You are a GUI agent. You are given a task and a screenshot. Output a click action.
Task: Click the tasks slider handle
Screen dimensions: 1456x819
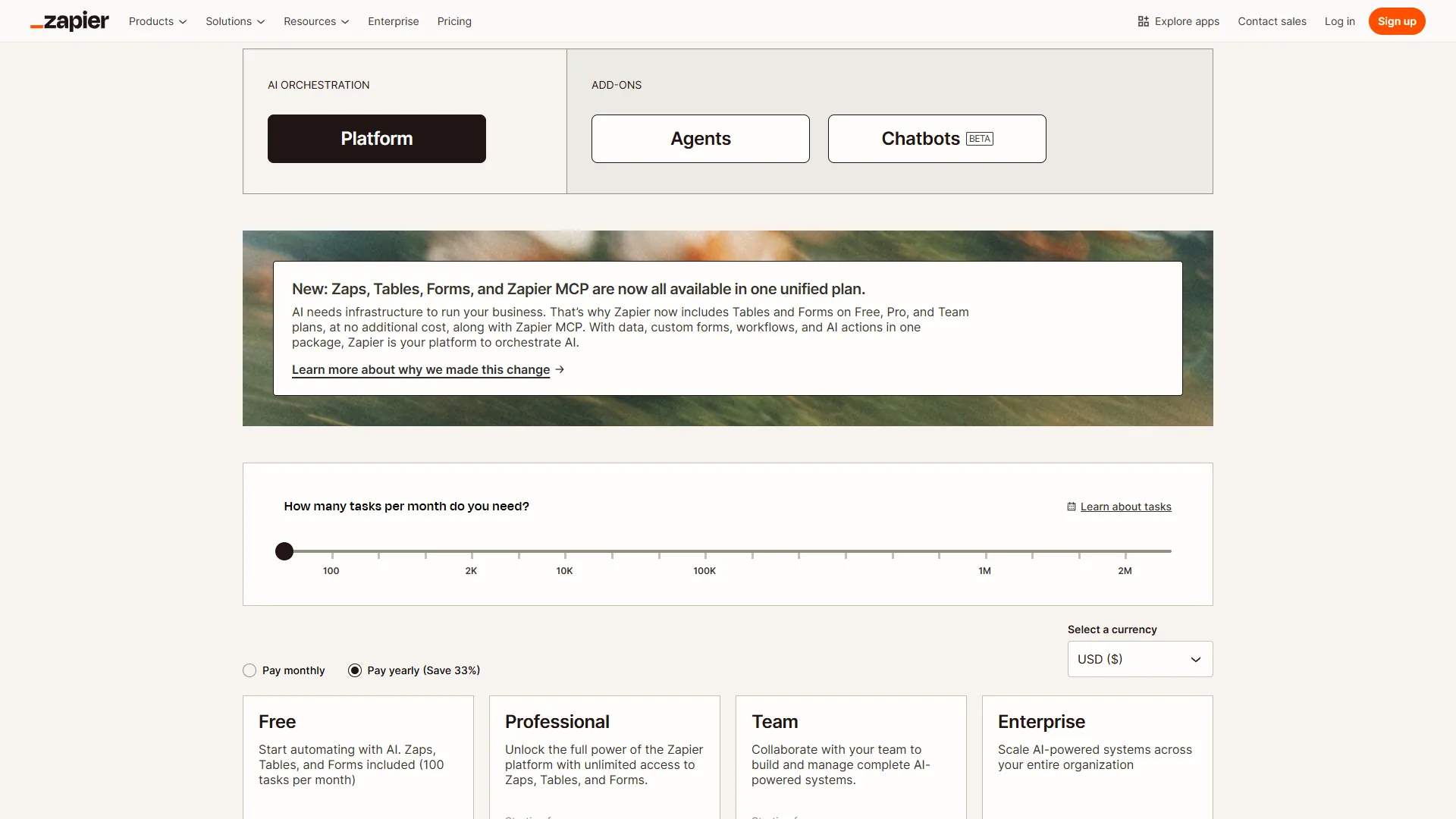tap(284, 551)
